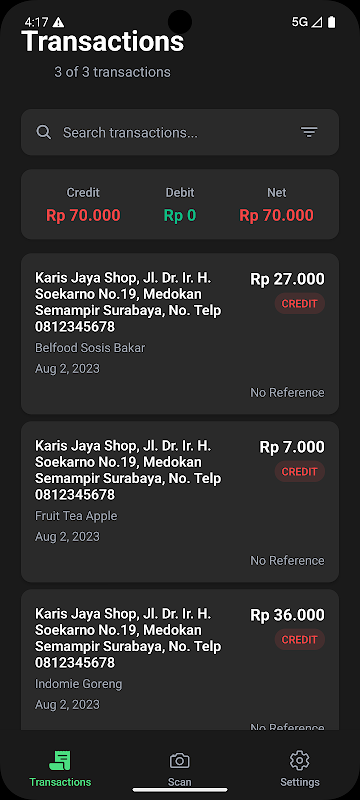Select the Credit total Rp 70.000
Screen dimensions: 360x800
coord(83,215)
